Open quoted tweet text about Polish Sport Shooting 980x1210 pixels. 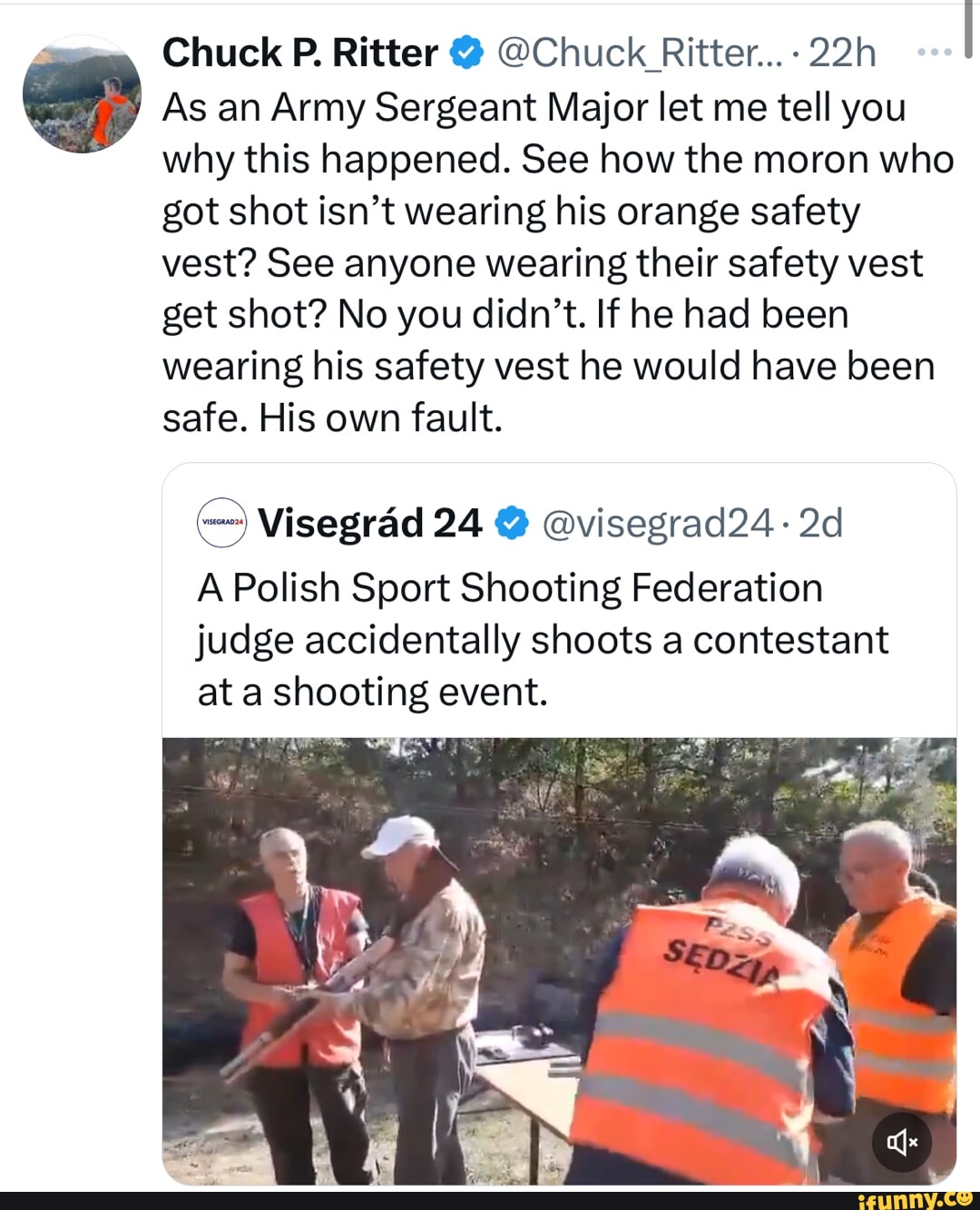tap(542, 639)
